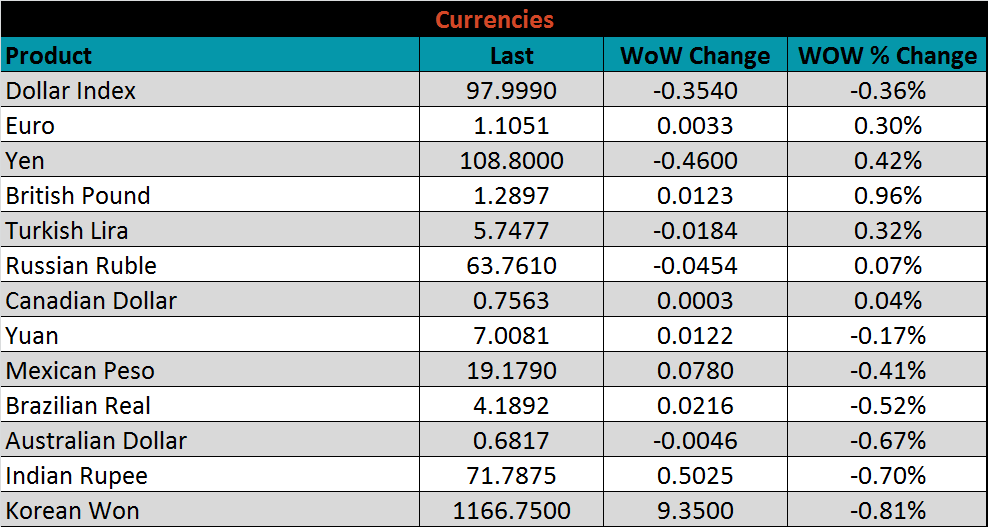
Task: Select the Mexican Peso row label
Action: 80,371
